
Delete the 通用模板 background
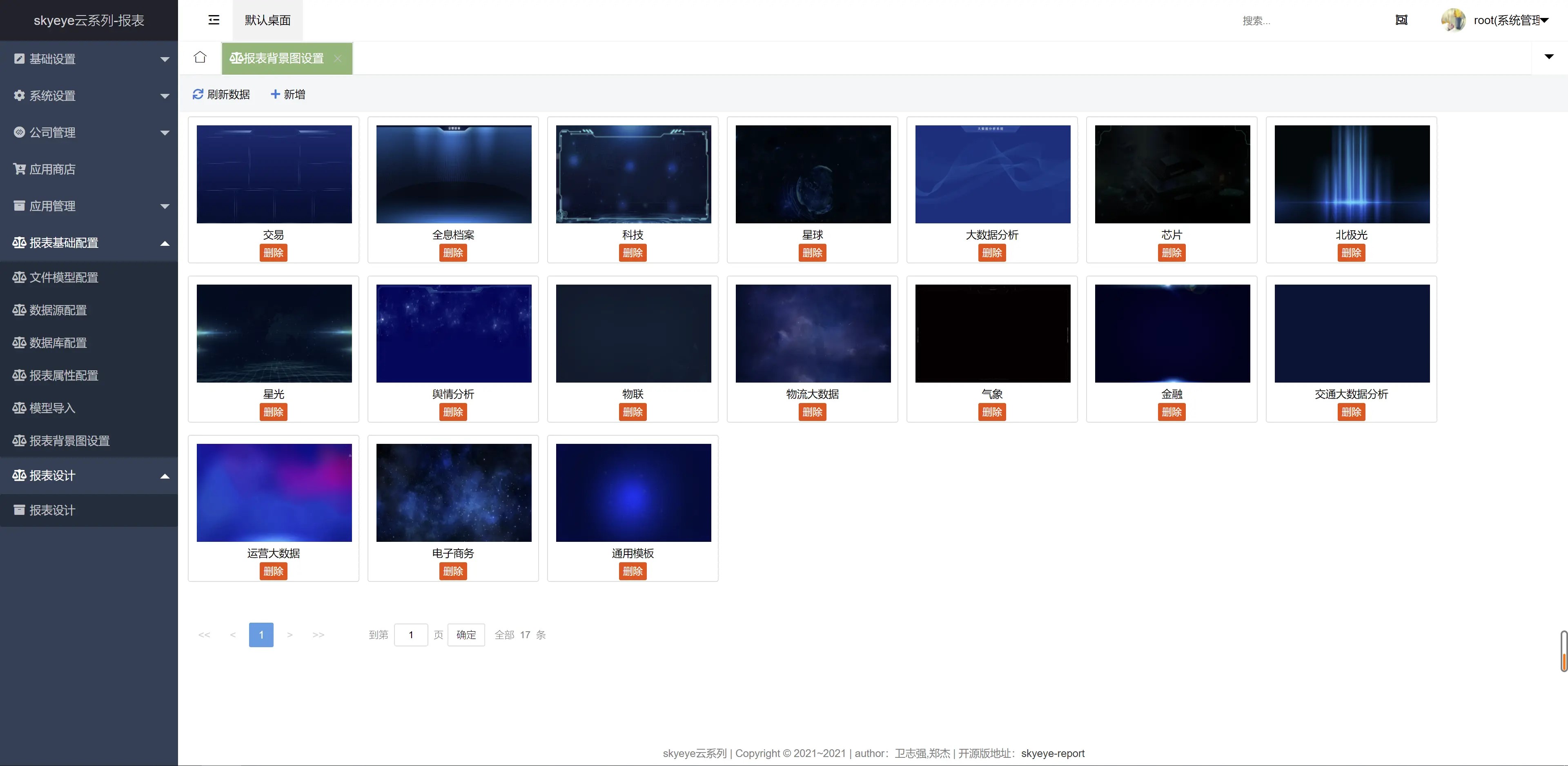[x=633, y=571]
